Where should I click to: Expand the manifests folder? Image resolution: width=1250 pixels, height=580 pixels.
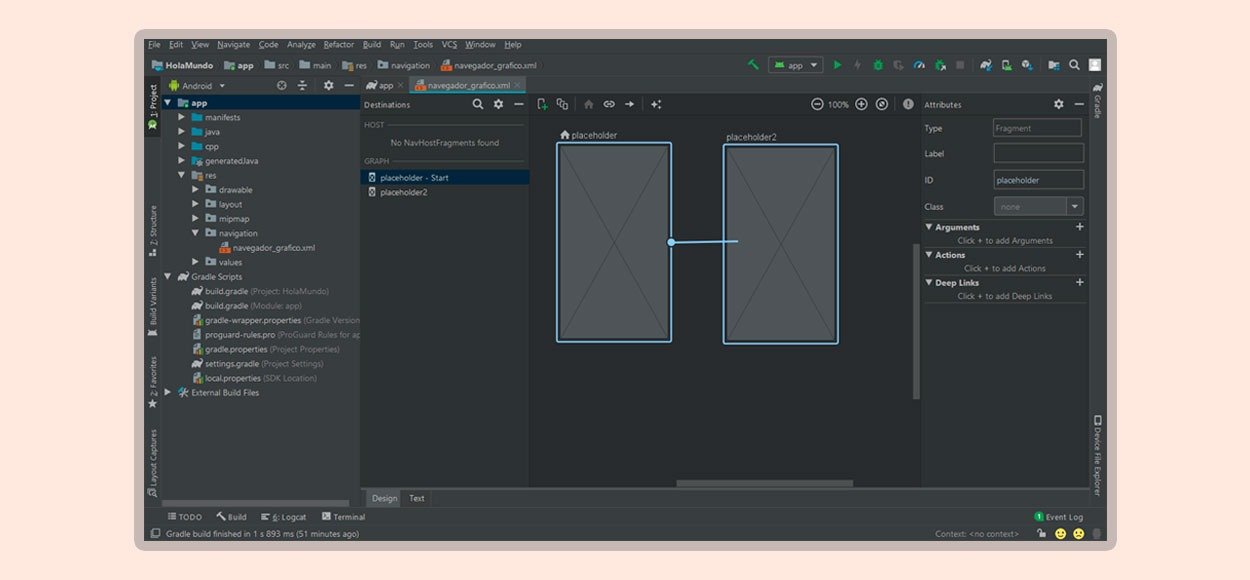coord(183,117)
